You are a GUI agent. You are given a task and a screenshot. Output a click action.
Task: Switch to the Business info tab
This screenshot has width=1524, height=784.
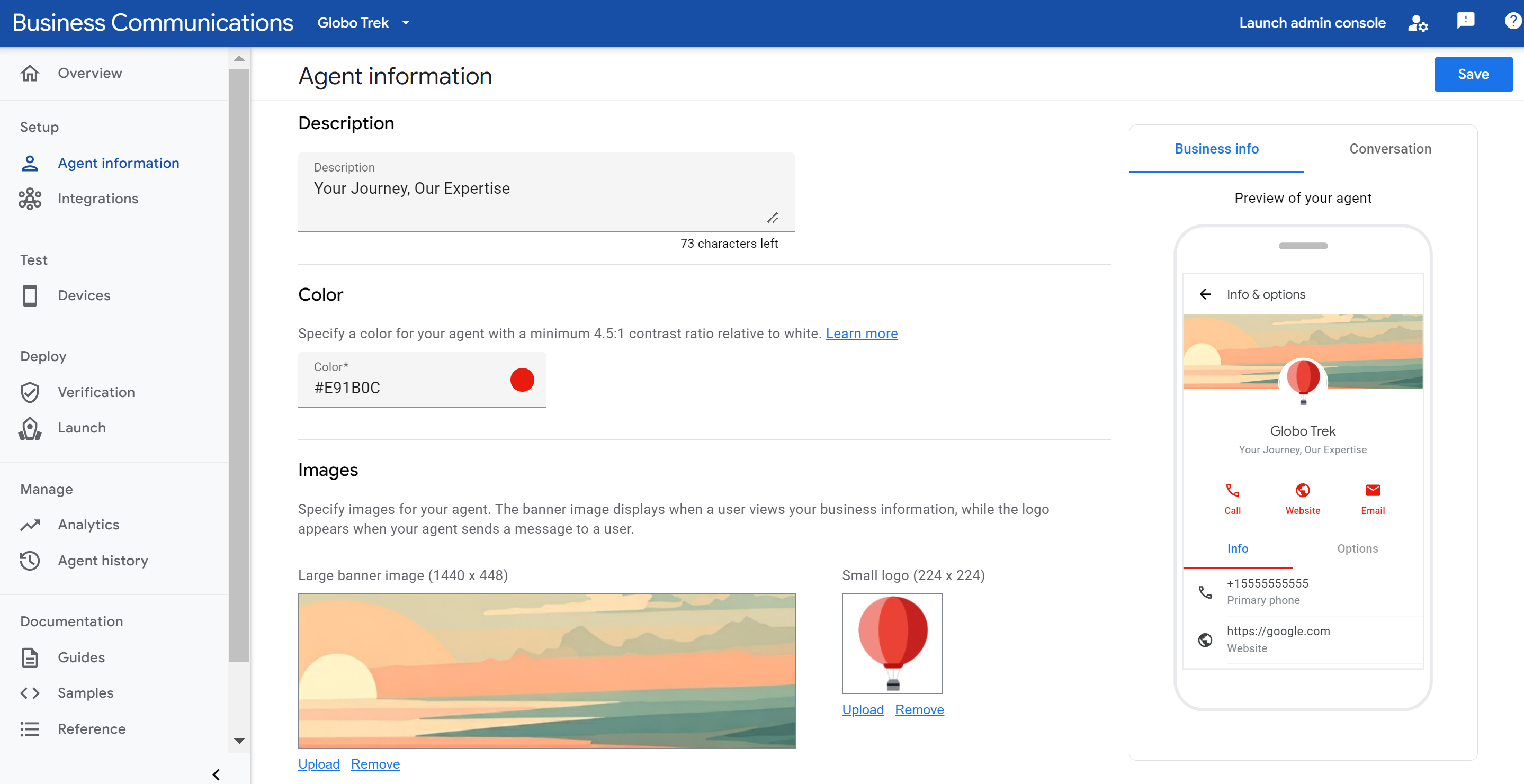1216,149
